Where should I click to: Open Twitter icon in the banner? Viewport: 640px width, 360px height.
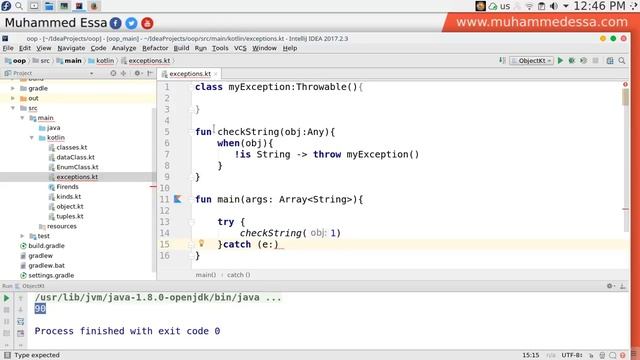(131, 23)
